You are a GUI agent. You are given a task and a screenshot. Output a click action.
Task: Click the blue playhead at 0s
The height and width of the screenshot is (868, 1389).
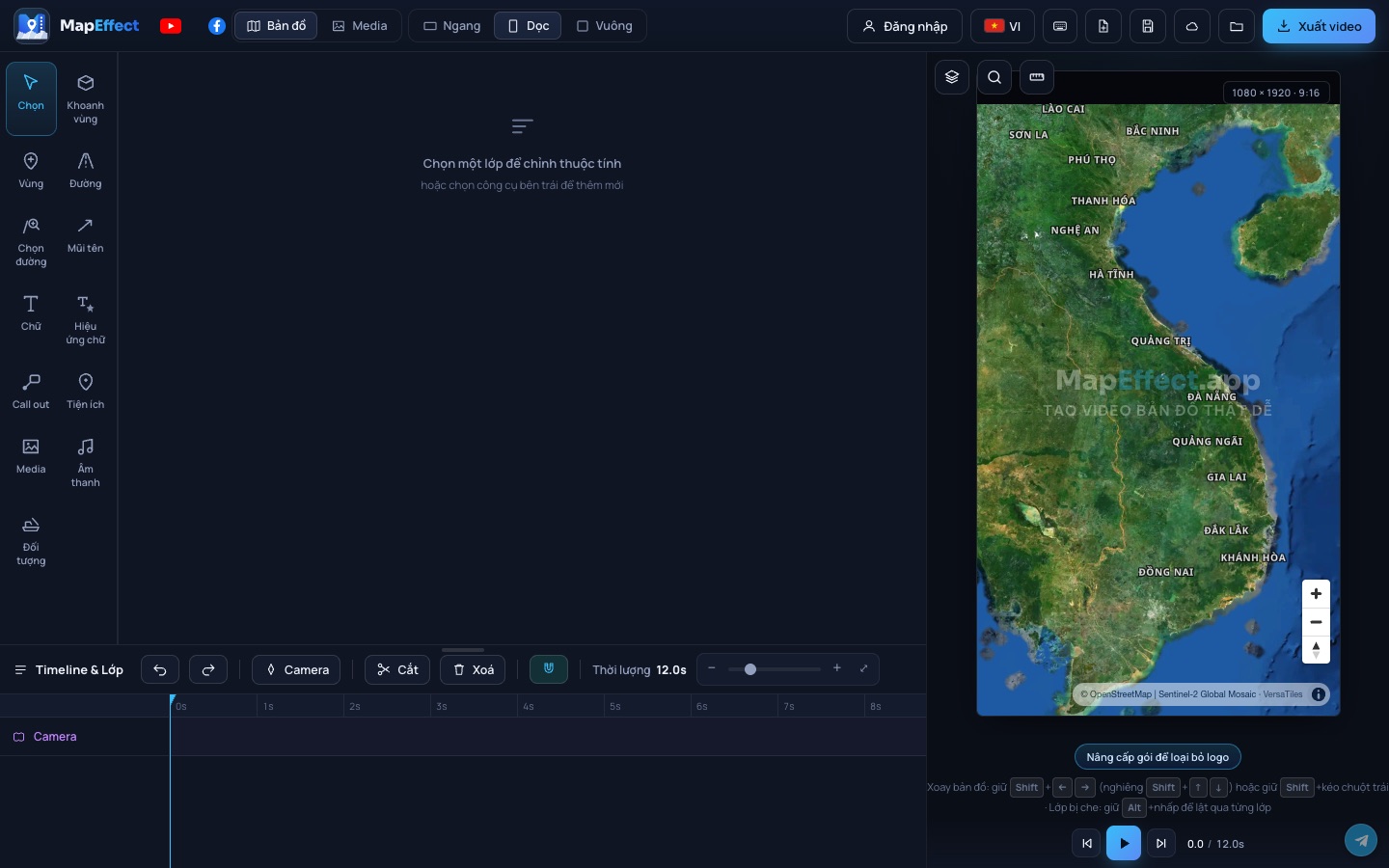173,699
